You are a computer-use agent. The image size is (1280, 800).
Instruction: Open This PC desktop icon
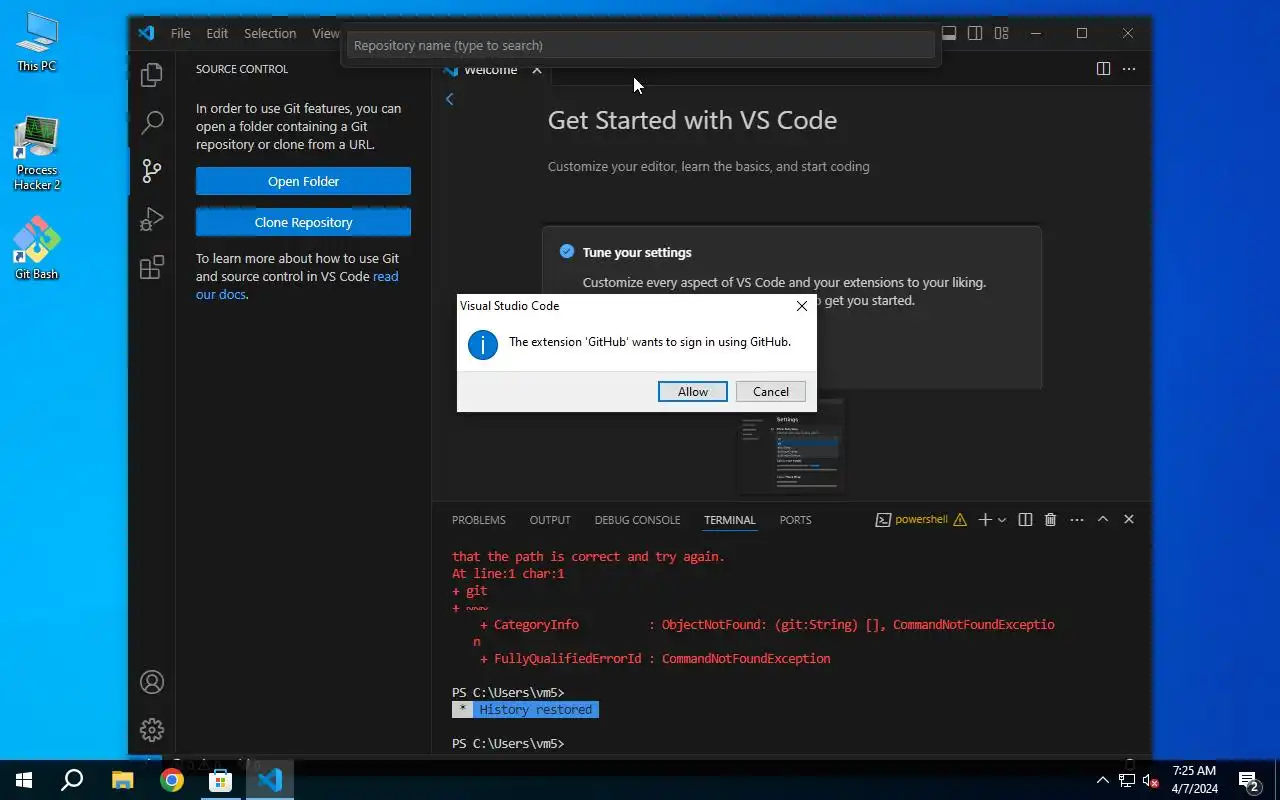[37, 43]
